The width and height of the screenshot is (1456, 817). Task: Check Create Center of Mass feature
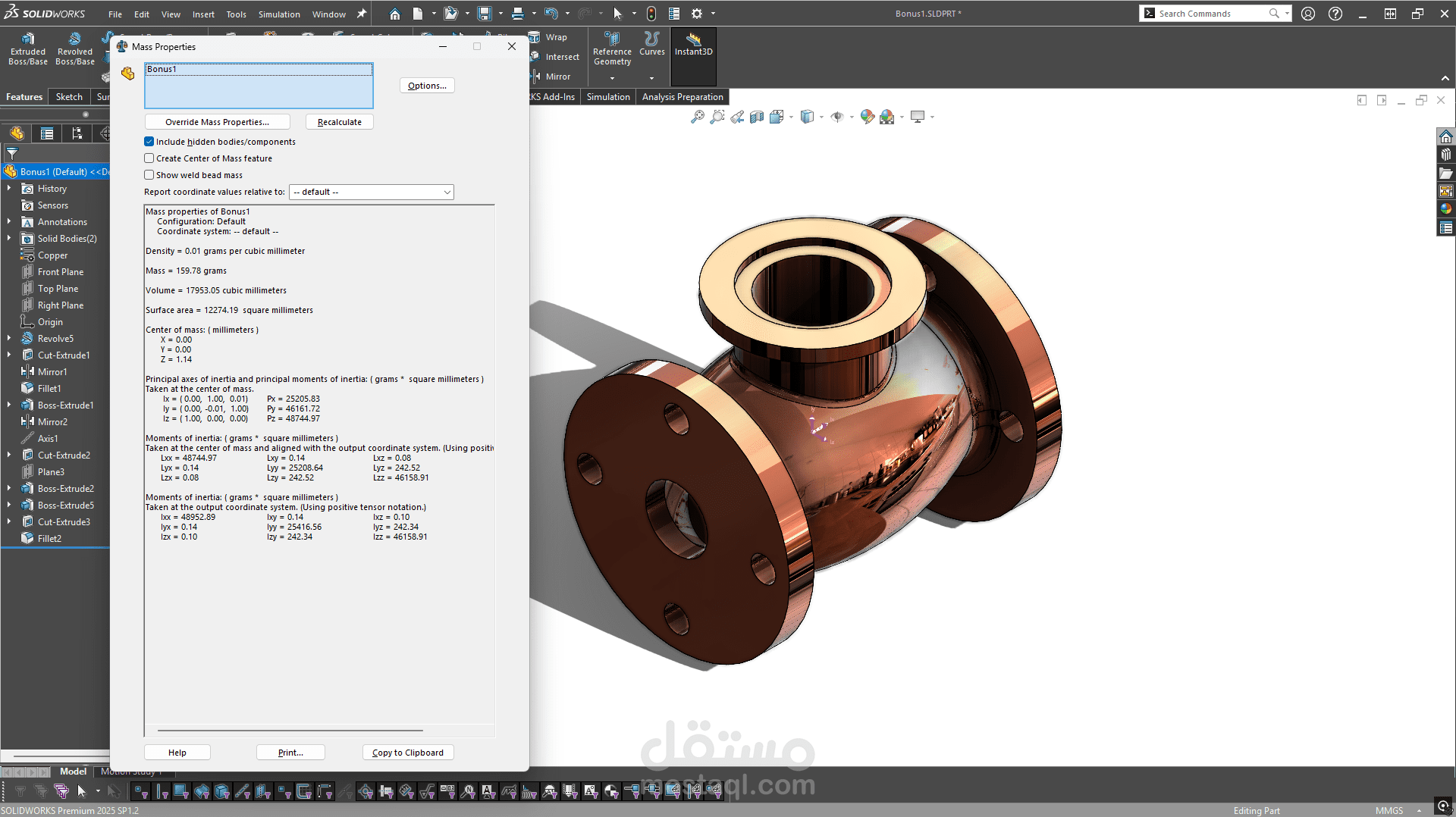149,158
